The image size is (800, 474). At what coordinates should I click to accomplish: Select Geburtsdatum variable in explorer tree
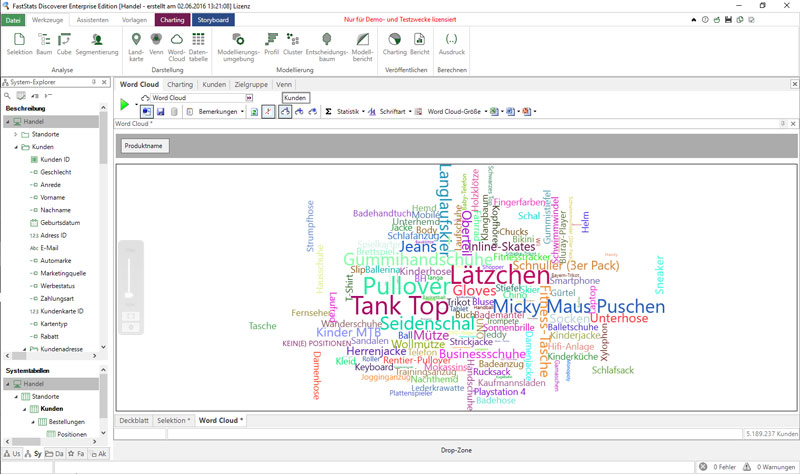click(x=59, y=222)
